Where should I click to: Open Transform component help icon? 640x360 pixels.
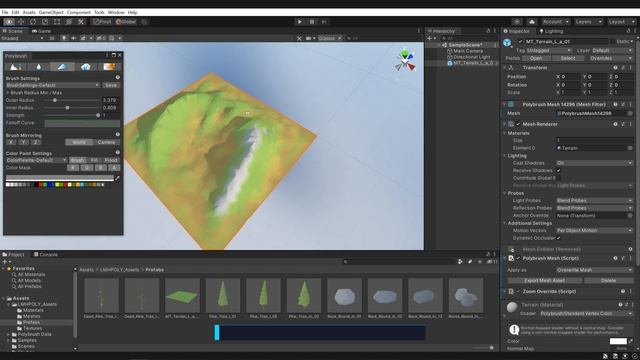[x=615, y=68]
